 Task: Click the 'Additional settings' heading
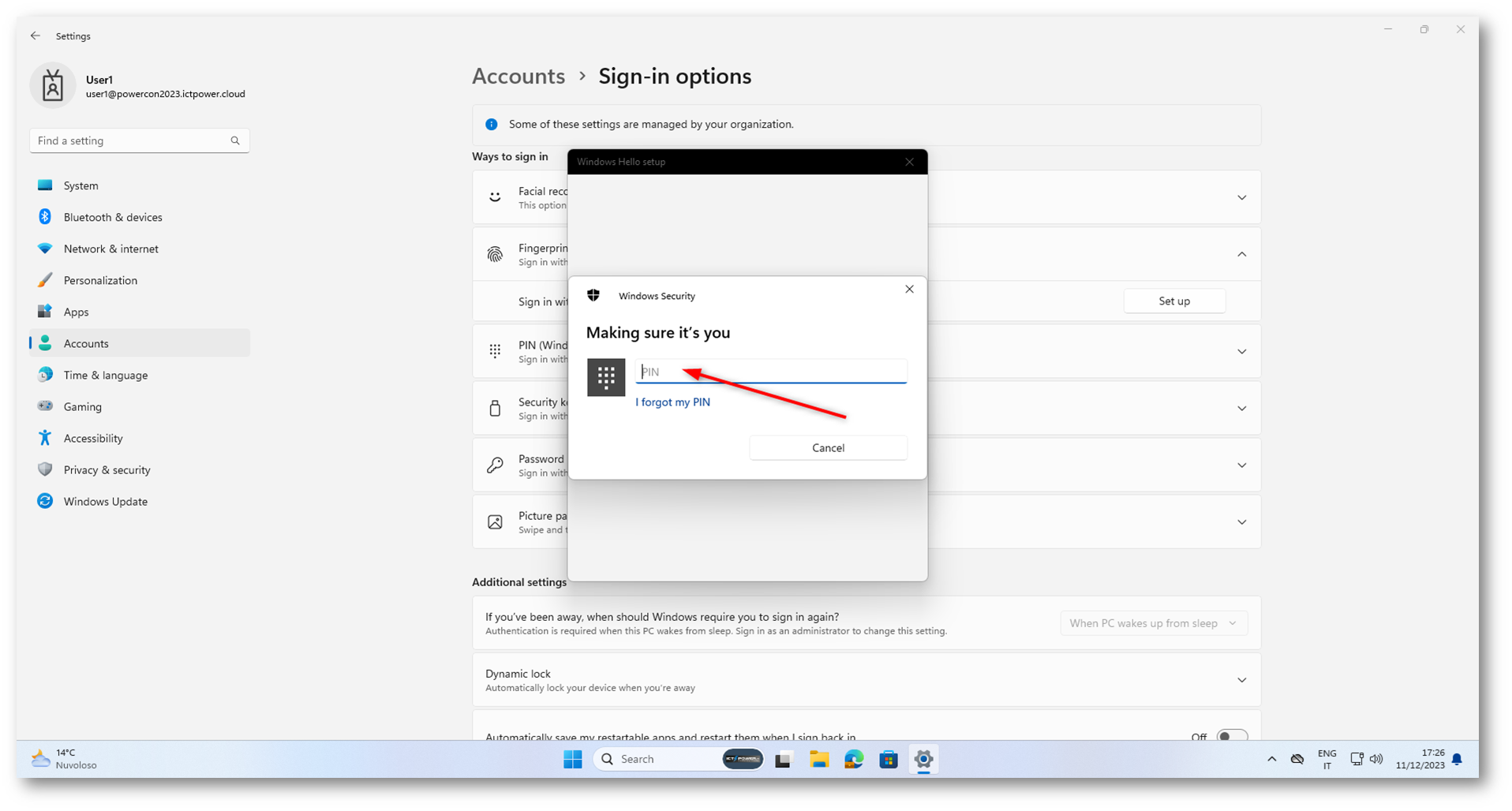(519, 582)
